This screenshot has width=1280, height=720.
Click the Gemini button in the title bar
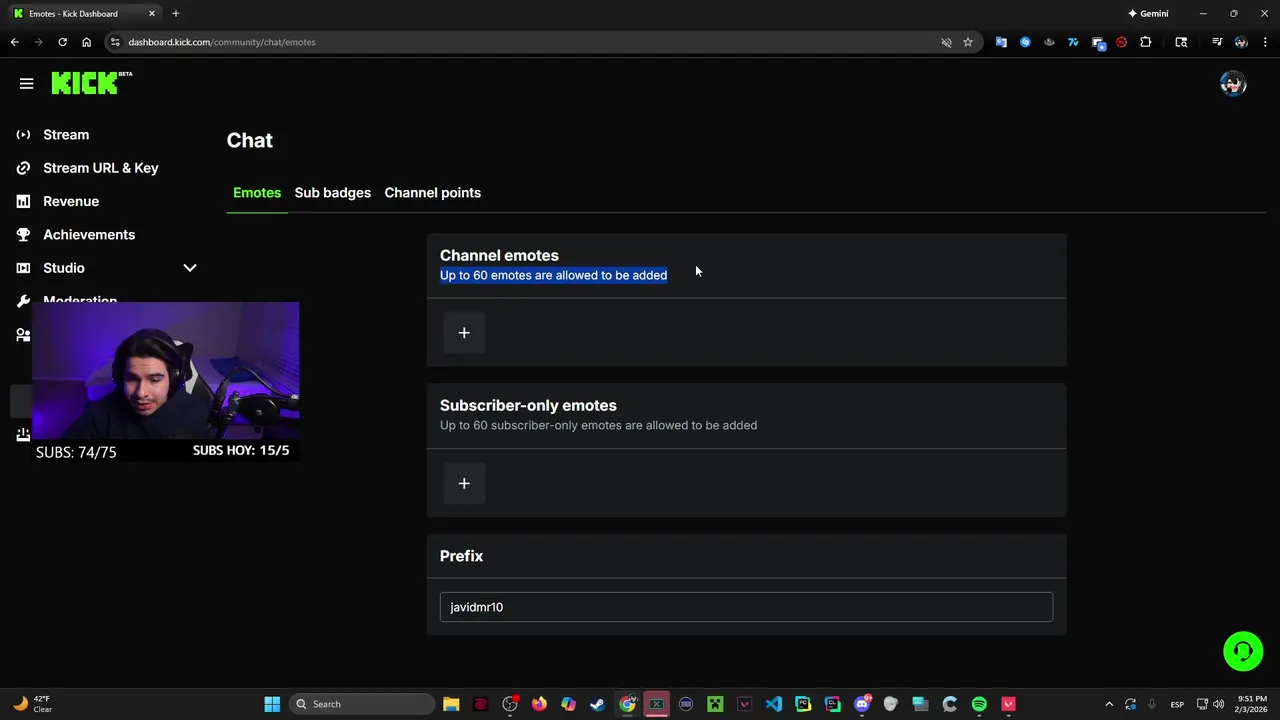[x=1148, y=14]
